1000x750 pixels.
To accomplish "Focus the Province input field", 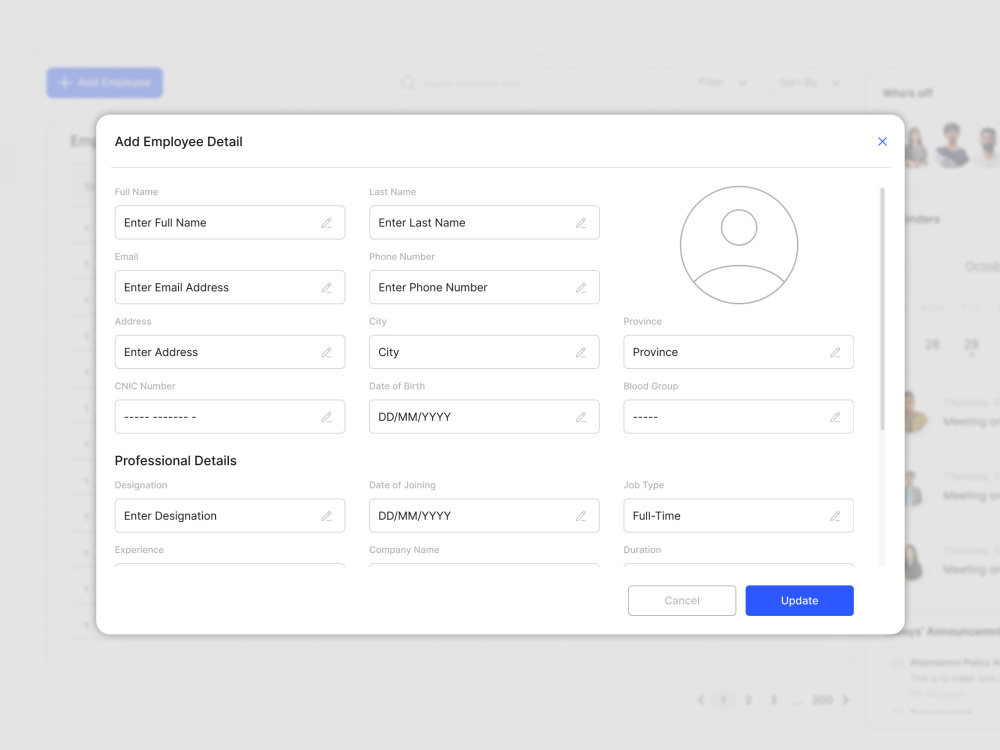I will tap(739, 352).
